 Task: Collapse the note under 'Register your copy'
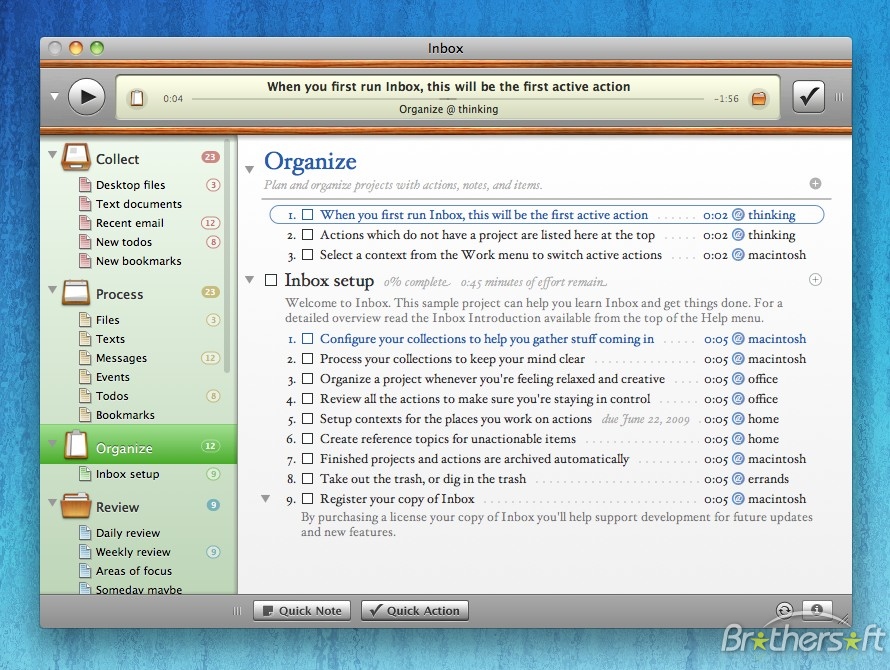point(265,499)
